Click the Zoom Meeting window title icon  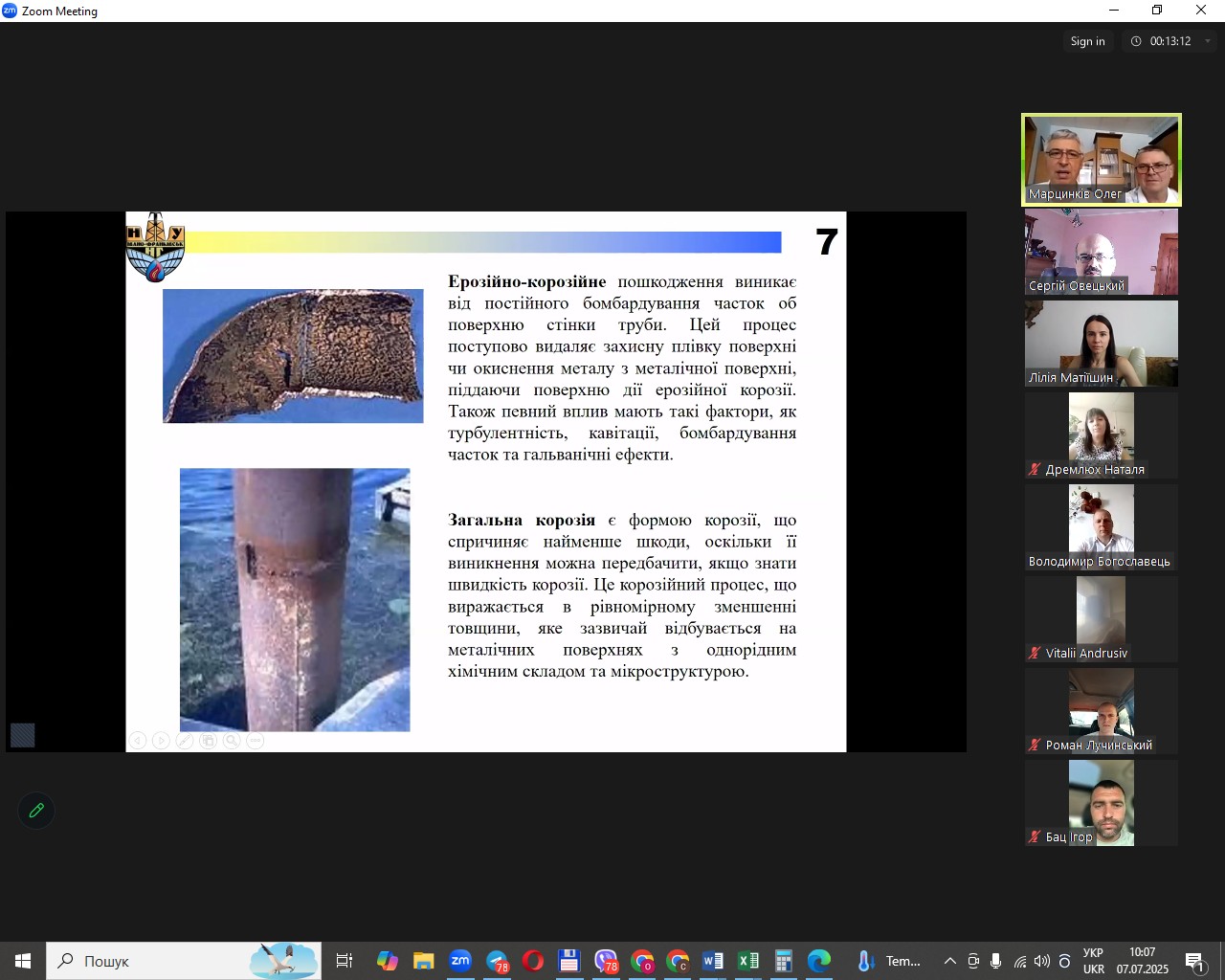10,11
